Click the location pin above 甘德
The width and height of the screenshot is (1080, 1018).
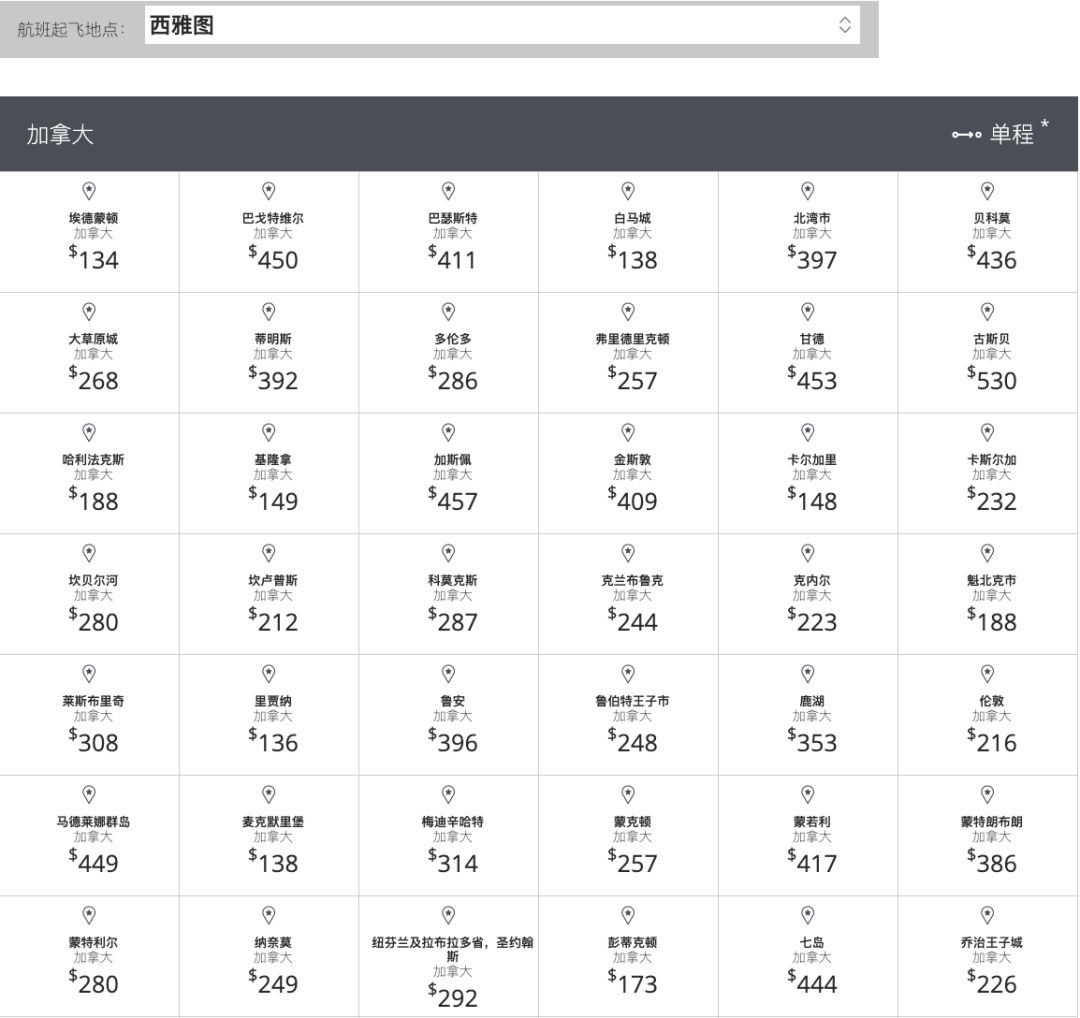808,311
